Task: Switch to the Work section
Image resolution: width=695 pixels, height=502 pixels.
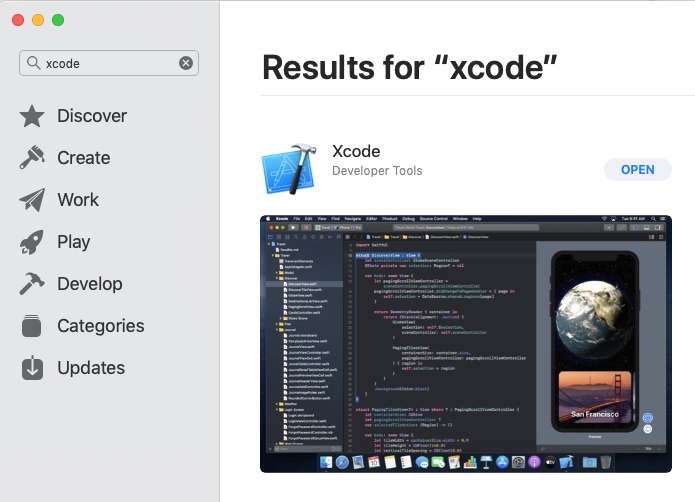Action: 78,200
